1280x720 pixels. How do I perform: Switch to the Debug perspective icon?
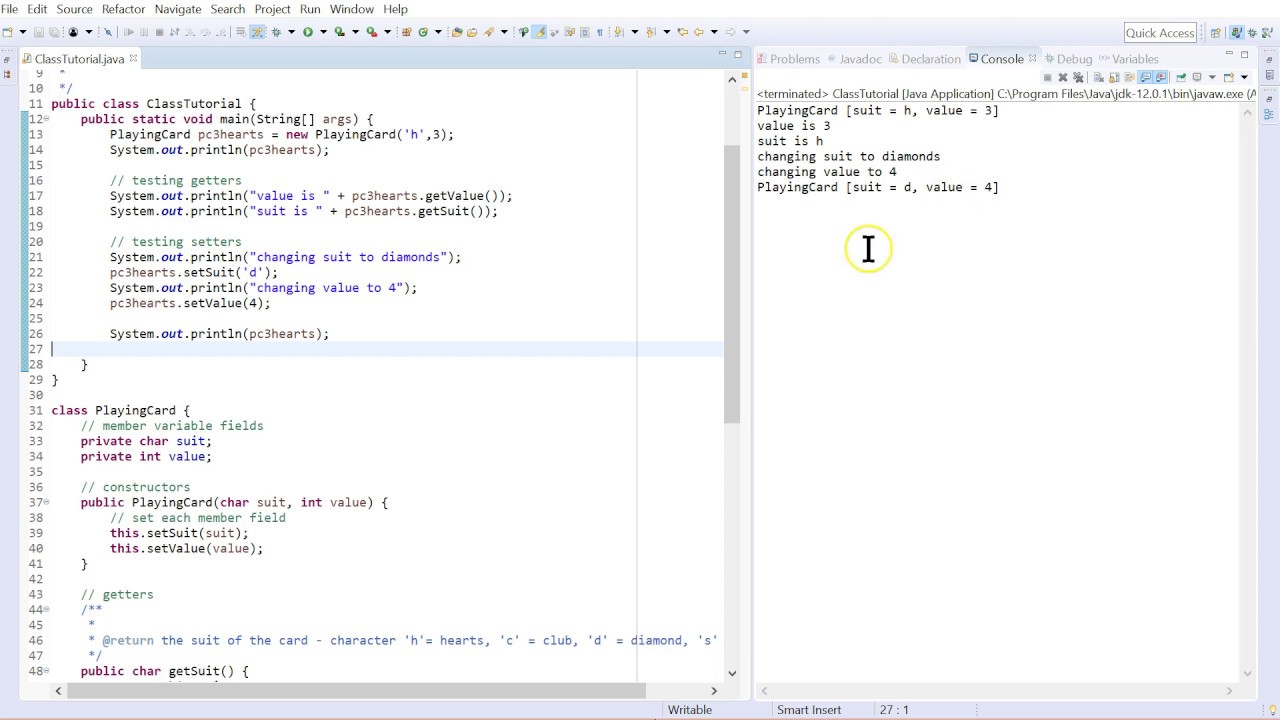point(1251,32)
